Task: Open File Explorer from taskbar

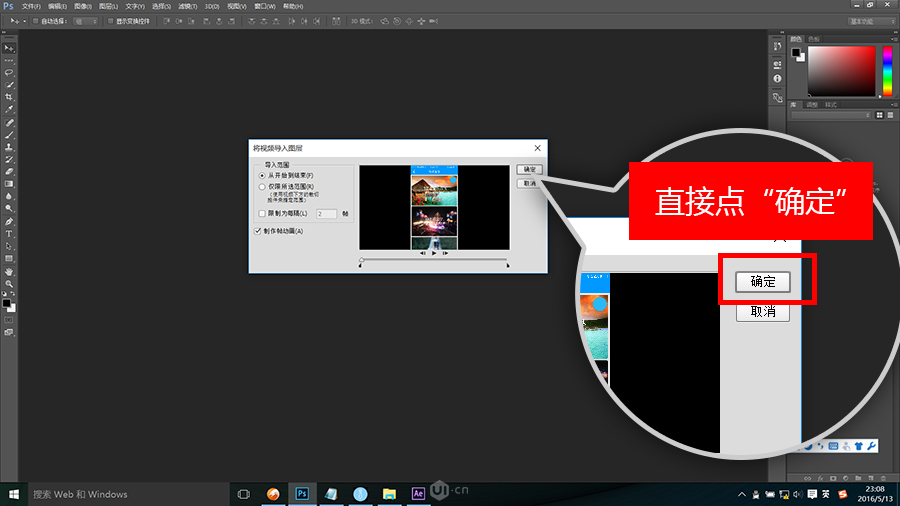Action: click(389, 494)
